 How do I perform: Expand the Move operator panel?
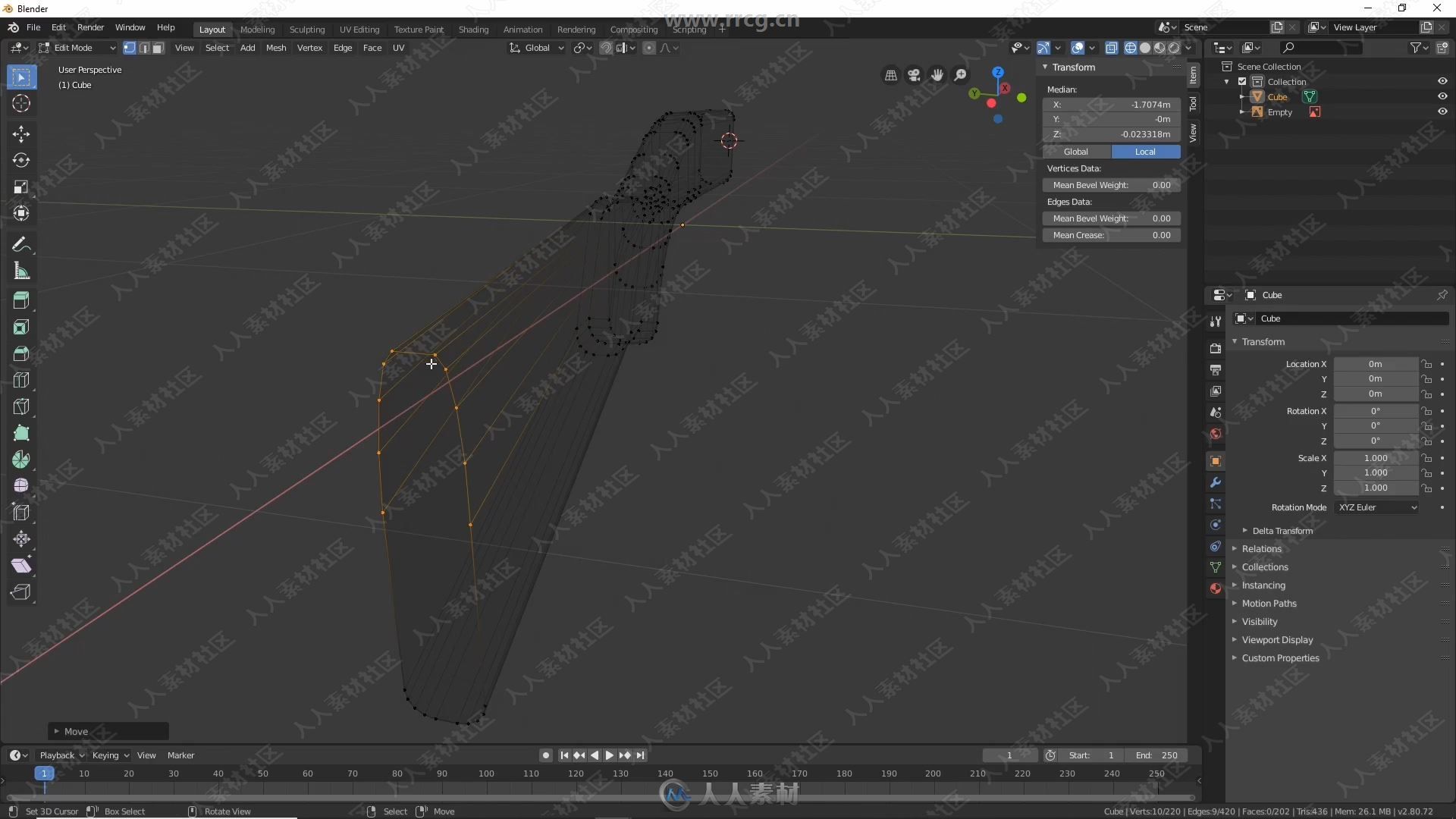[108, 732]
